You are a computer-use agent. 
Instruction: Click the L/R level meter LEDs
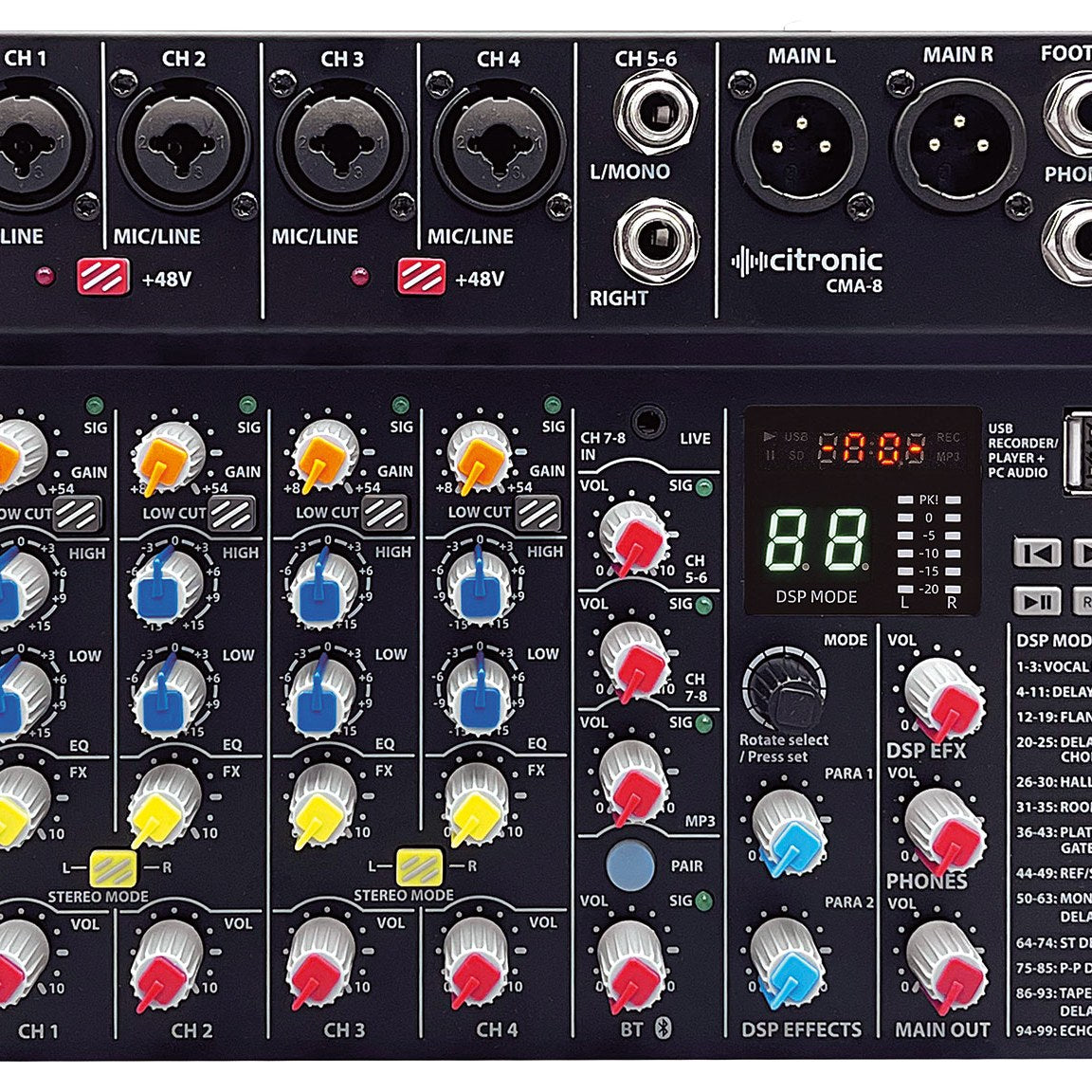(x=929, y=545)
